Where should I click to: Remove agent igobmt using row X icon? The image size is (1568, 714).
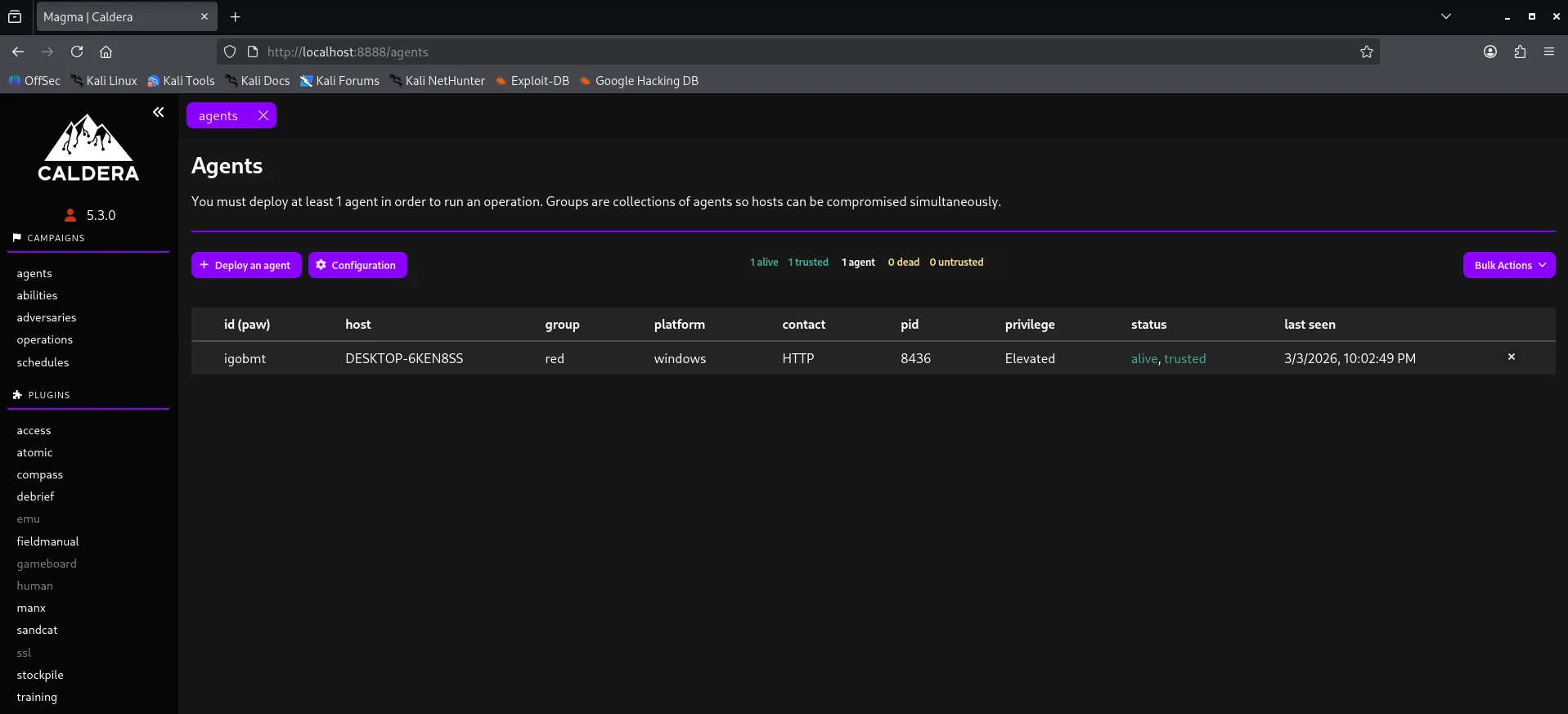[1511, 357]
